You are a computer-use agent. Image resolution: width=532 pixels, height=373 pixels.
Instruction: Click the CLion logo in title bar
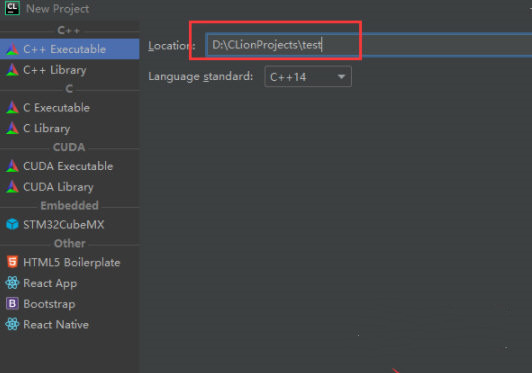point(12,8)
